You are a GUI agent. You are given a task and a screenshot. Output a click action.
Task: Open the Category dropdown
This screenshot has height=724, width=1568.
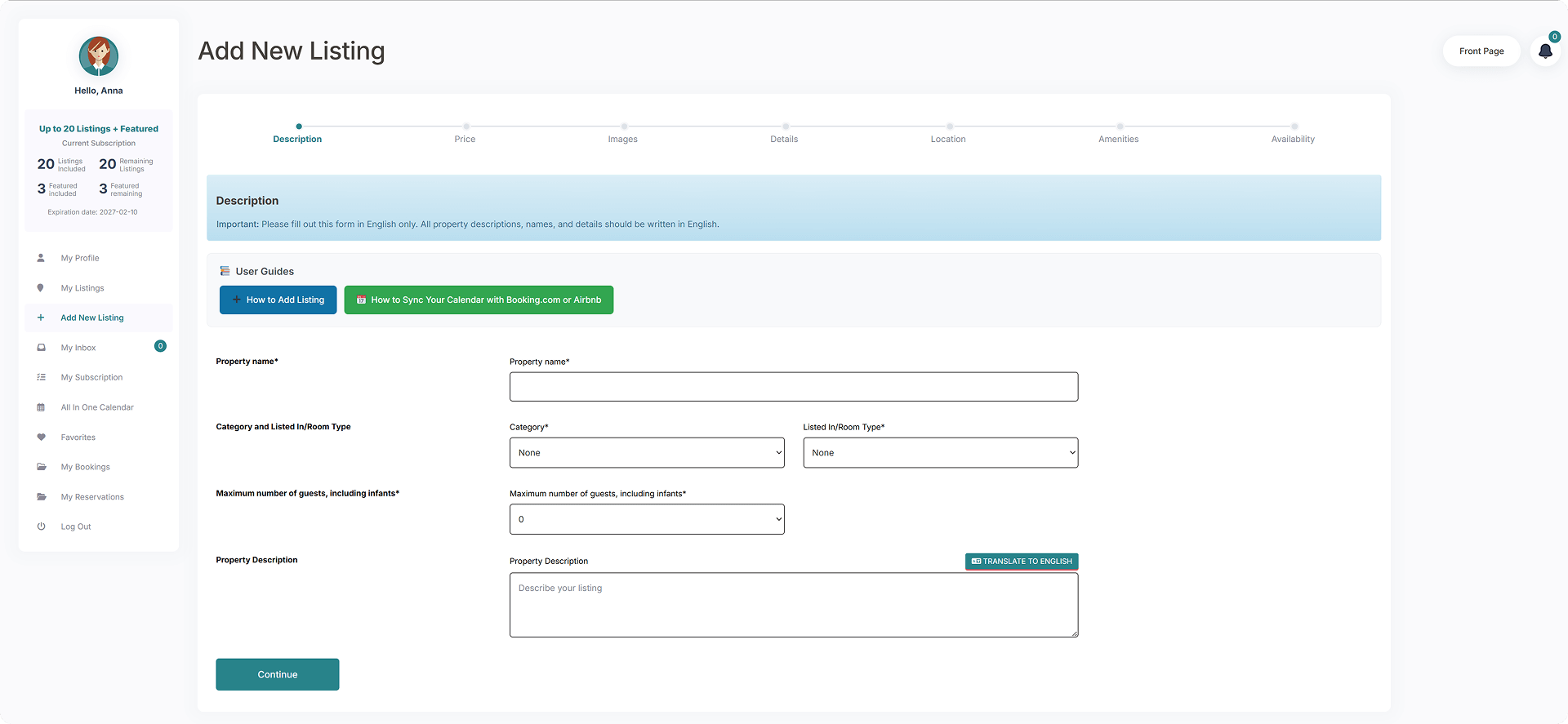646,453
